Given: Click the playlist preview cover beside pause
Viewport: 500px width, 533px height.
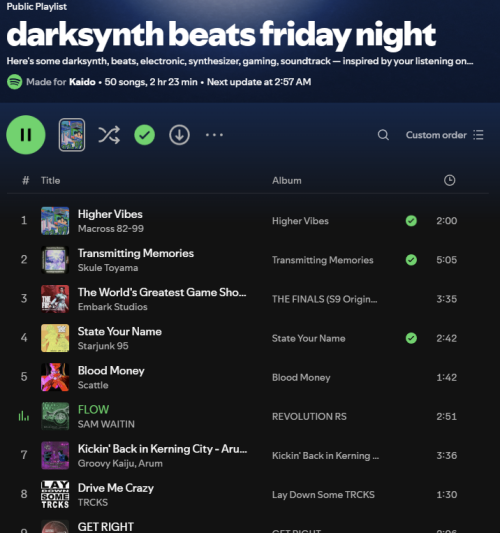Looking at the screenshot, I should (72, 135).
